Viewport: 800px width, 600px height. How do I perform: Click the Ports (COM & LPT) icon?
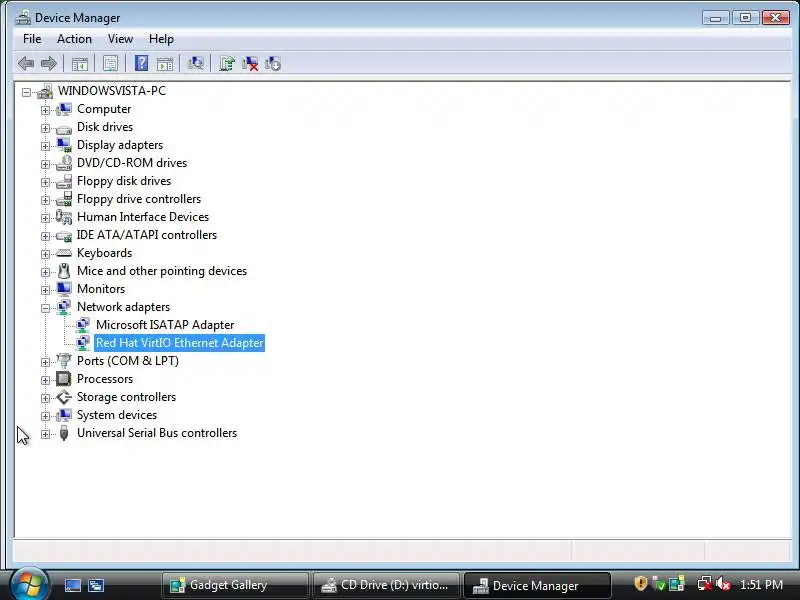(x=64, y=361)
